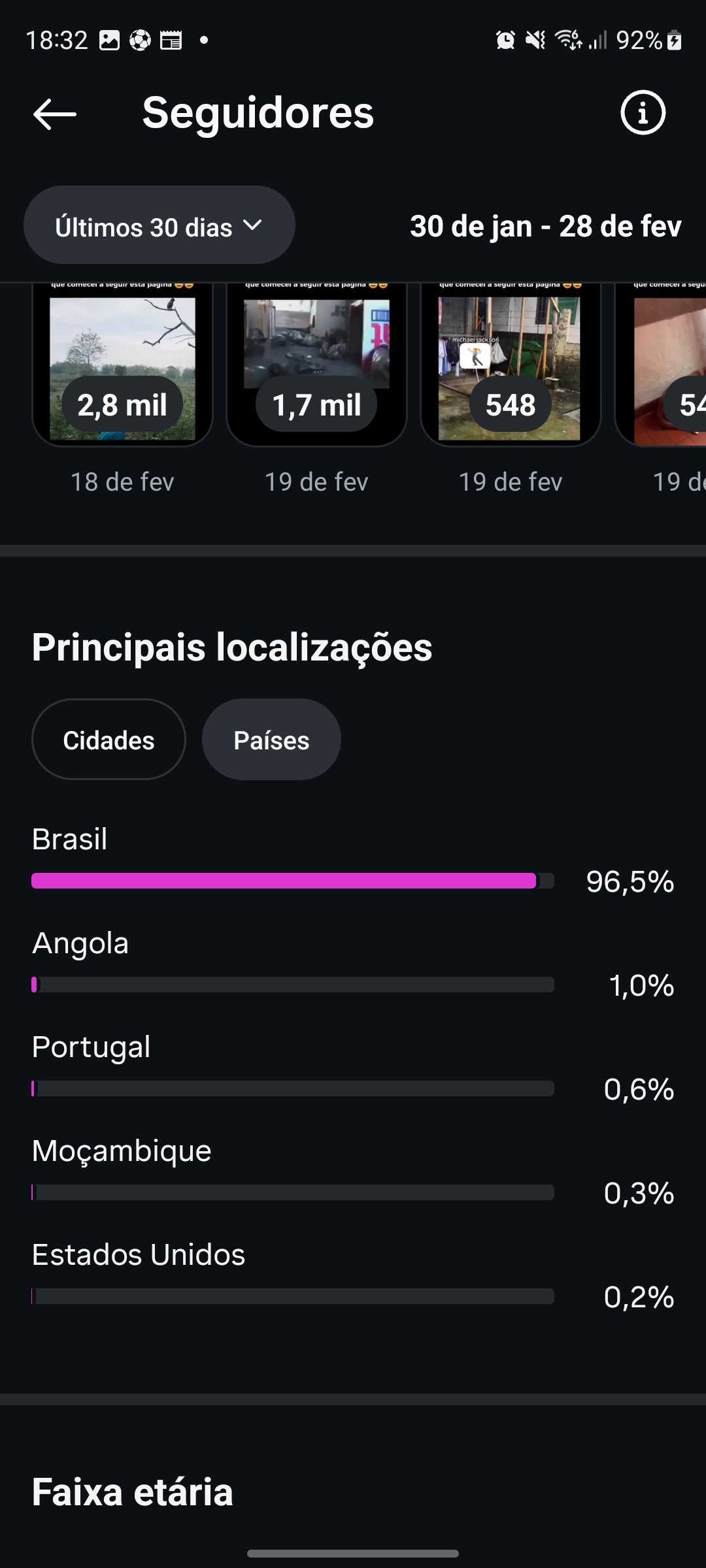Switch to the Cidades tab

pos(109,740)
